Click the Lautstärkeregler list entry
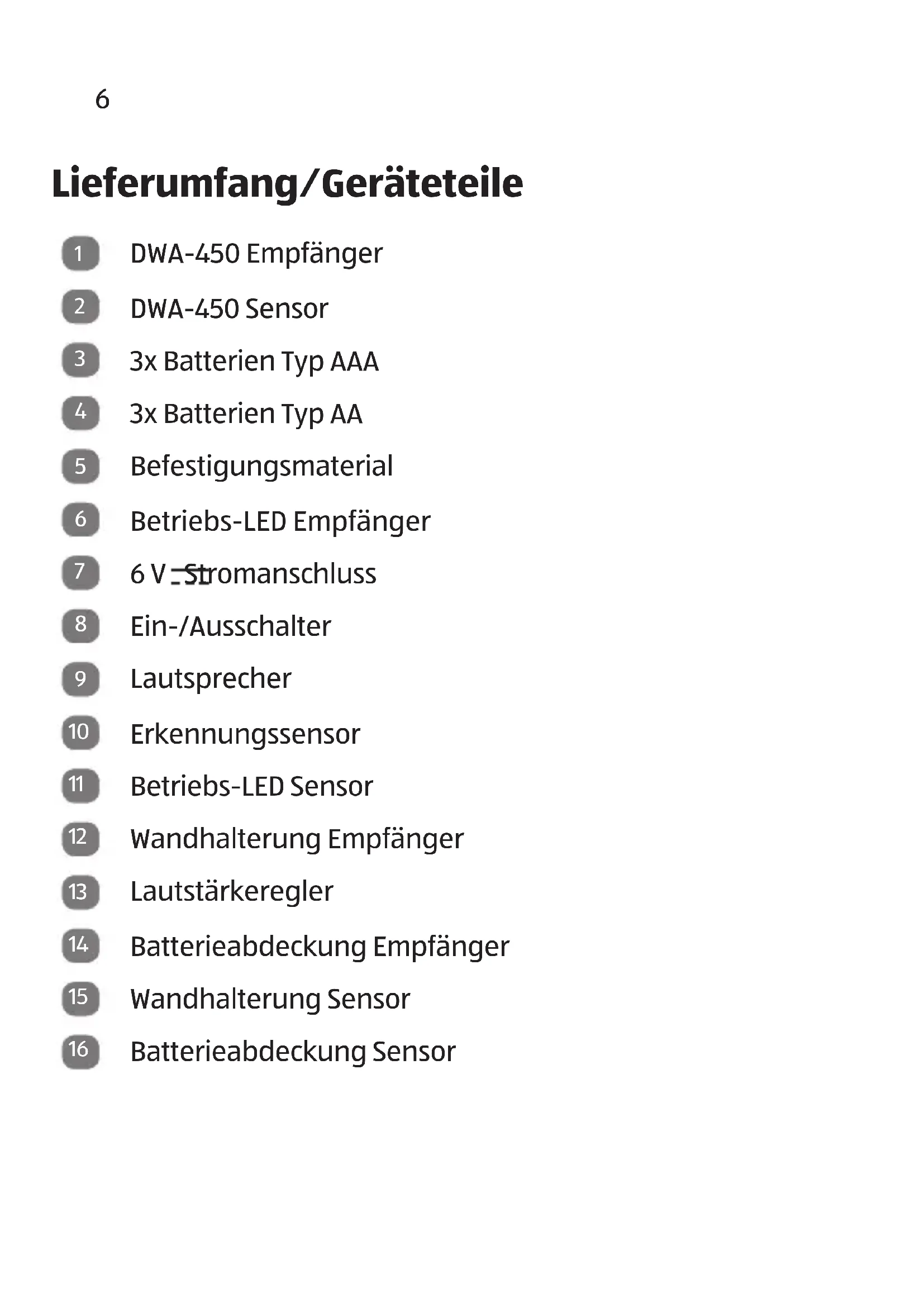The width and height of the screenshot is (924, 1307). pyautogui.click(x=232, y=891)
